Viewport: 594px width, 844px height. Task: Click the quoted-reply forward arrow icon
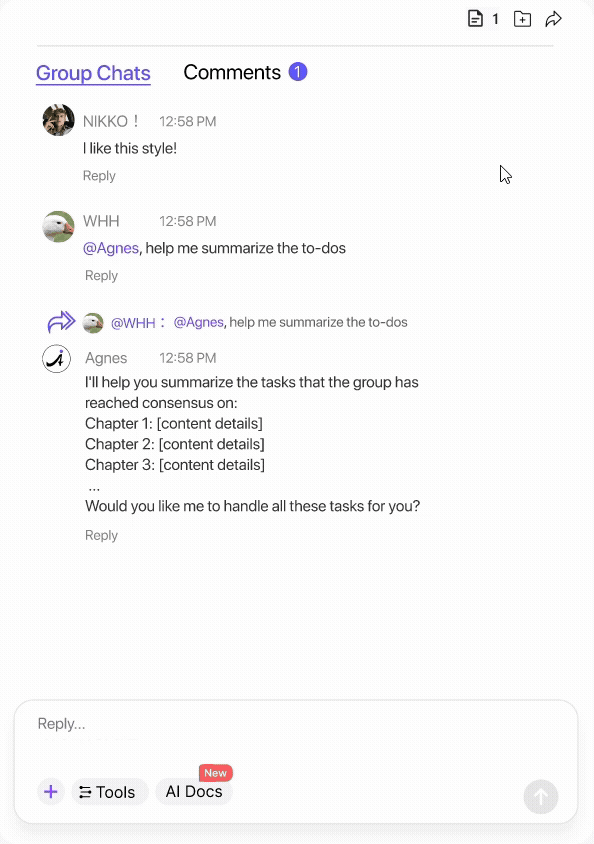point(61,322)
